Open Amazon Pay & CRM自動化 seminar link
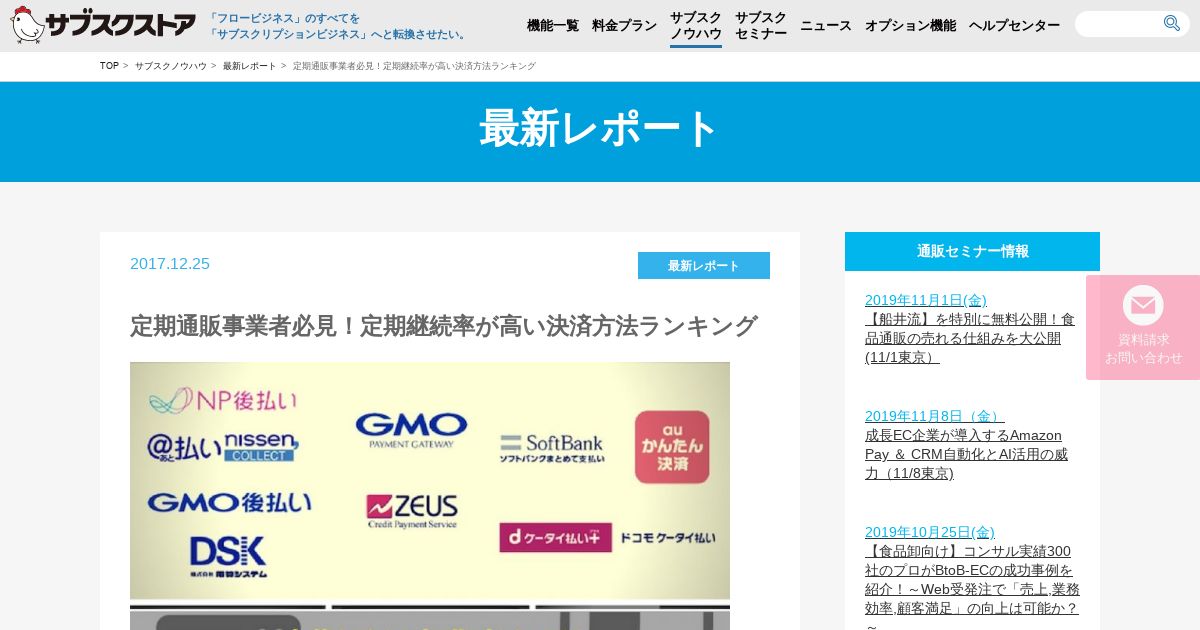The height and width of the screenshot is (630, 1200). point(966,454)
